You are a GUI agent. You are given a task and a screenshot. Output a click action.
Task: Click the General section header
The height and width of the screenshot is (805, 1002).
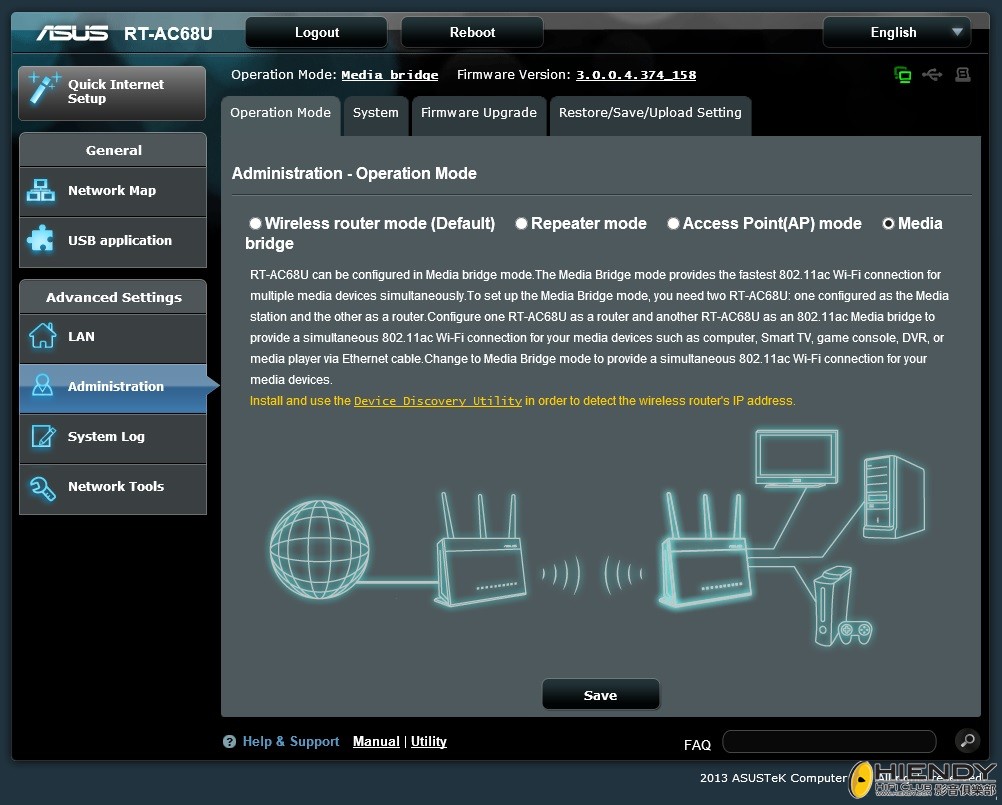point(113,150)
